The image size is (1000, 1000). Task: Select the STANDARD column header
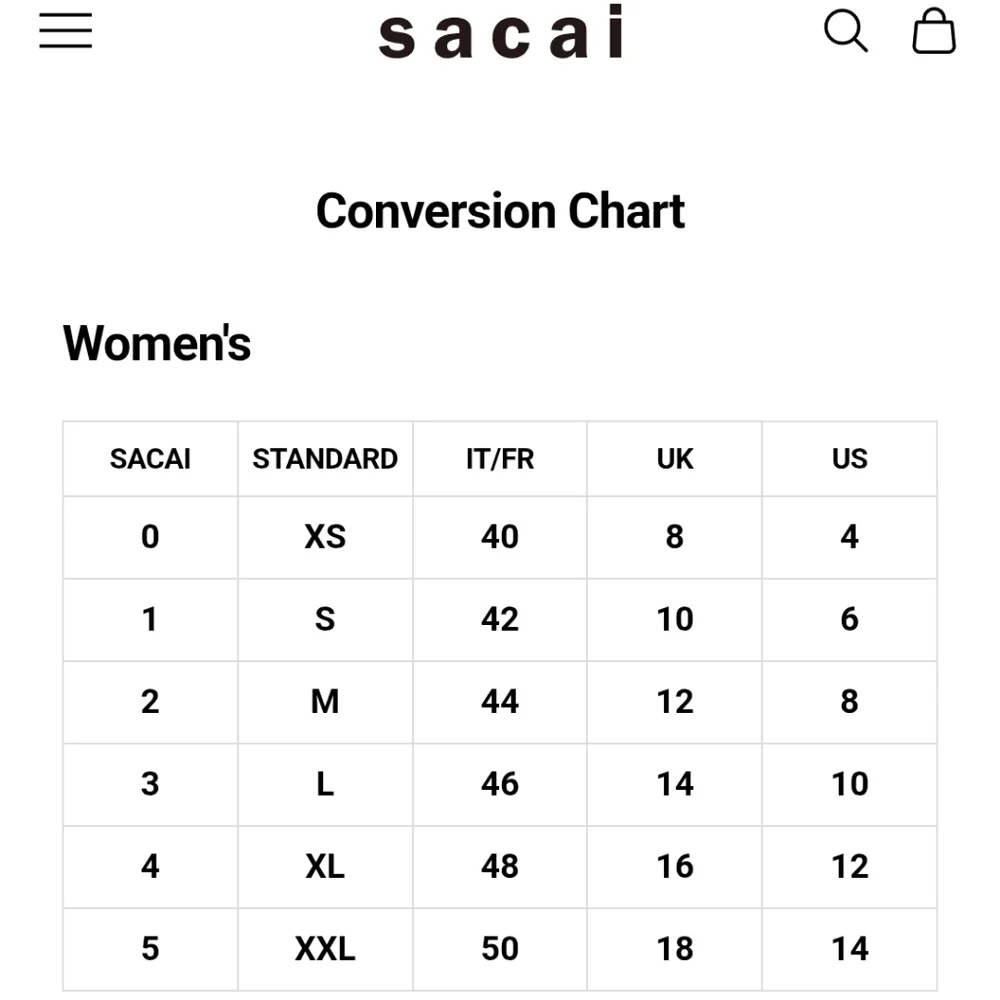pyautogui.click(x=325, y=459)
